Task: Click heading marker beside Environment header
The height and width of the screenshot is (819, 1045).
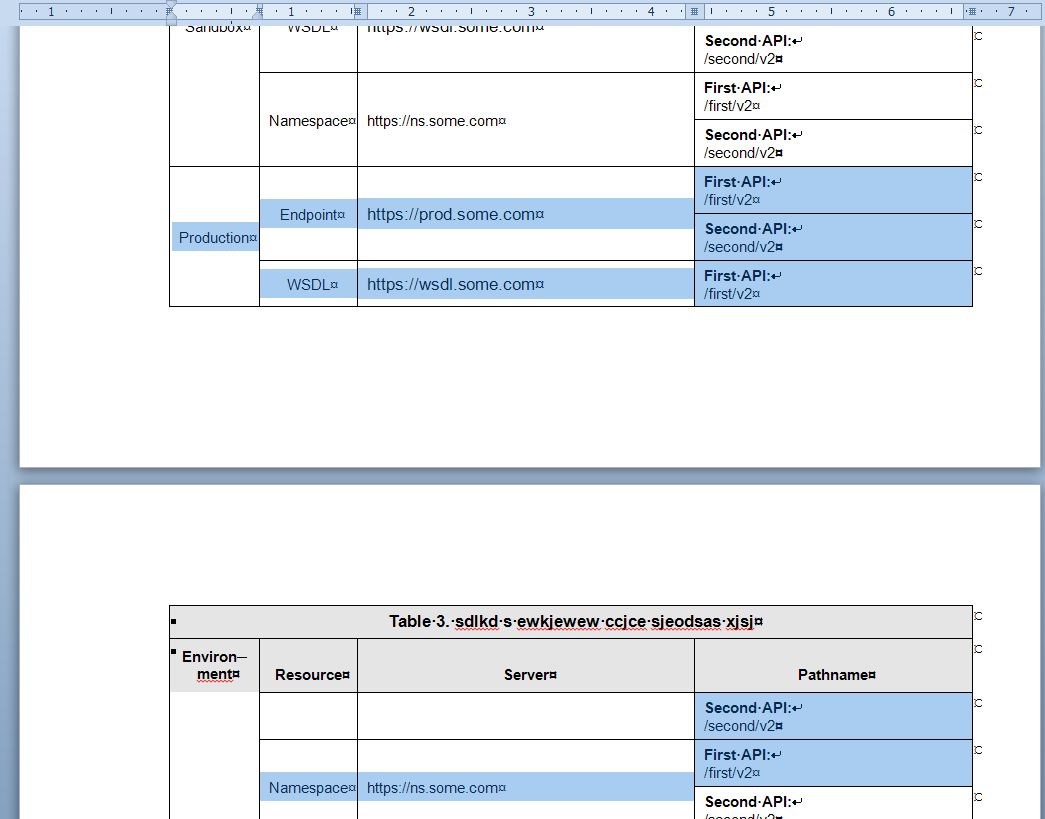Action: click(x=174, y=652)
